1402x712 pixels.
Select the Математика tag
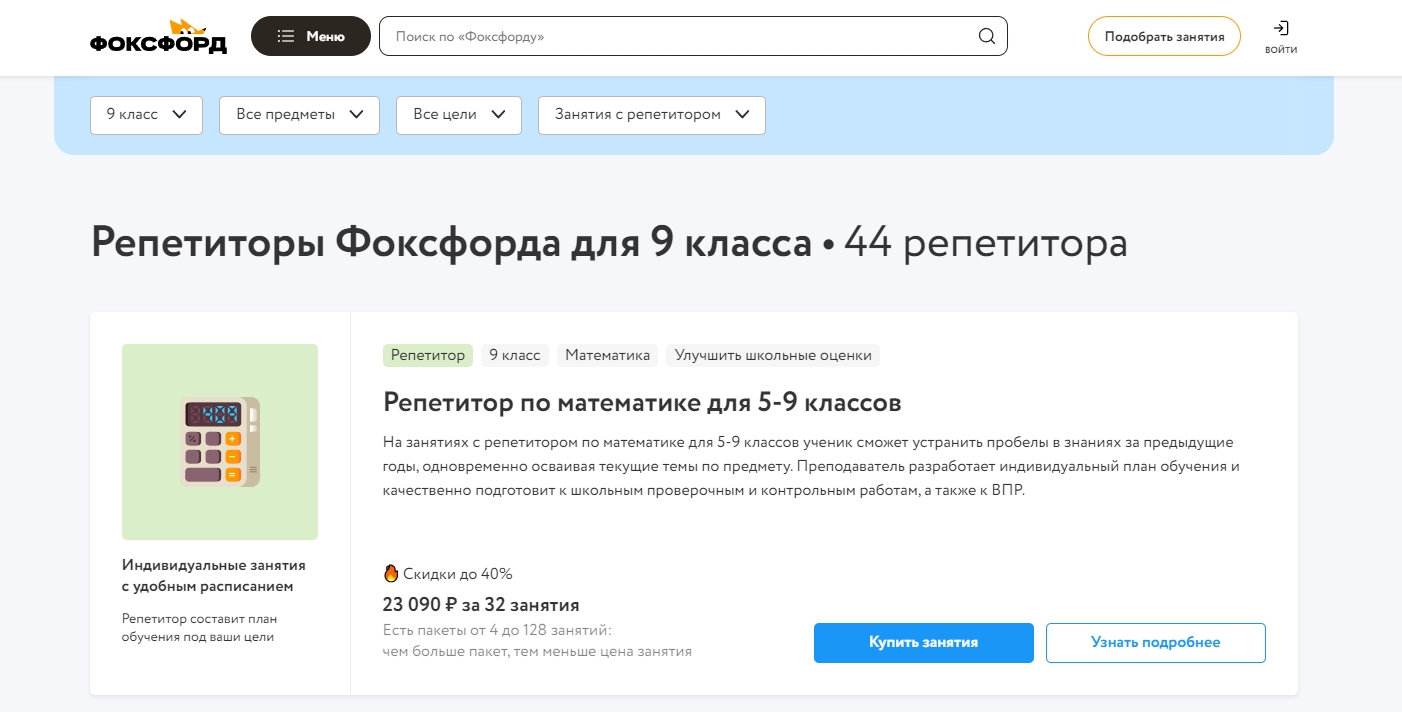tap(608, 355)
